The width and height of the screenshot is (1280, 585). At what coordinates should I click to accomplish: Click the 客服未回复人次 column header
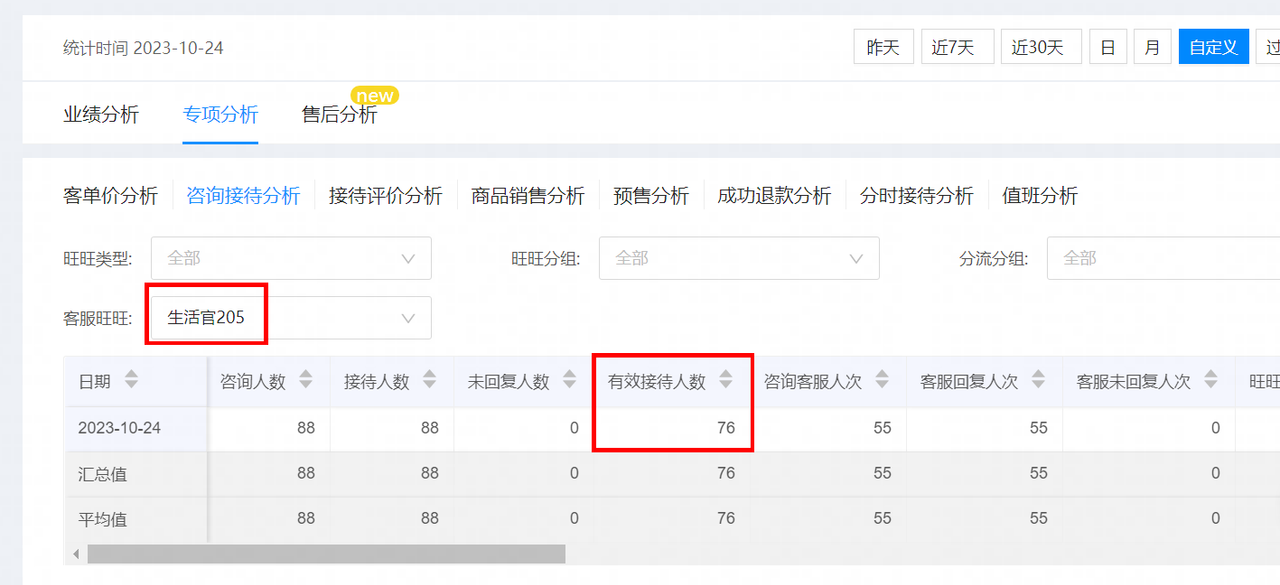(1134, 381)
